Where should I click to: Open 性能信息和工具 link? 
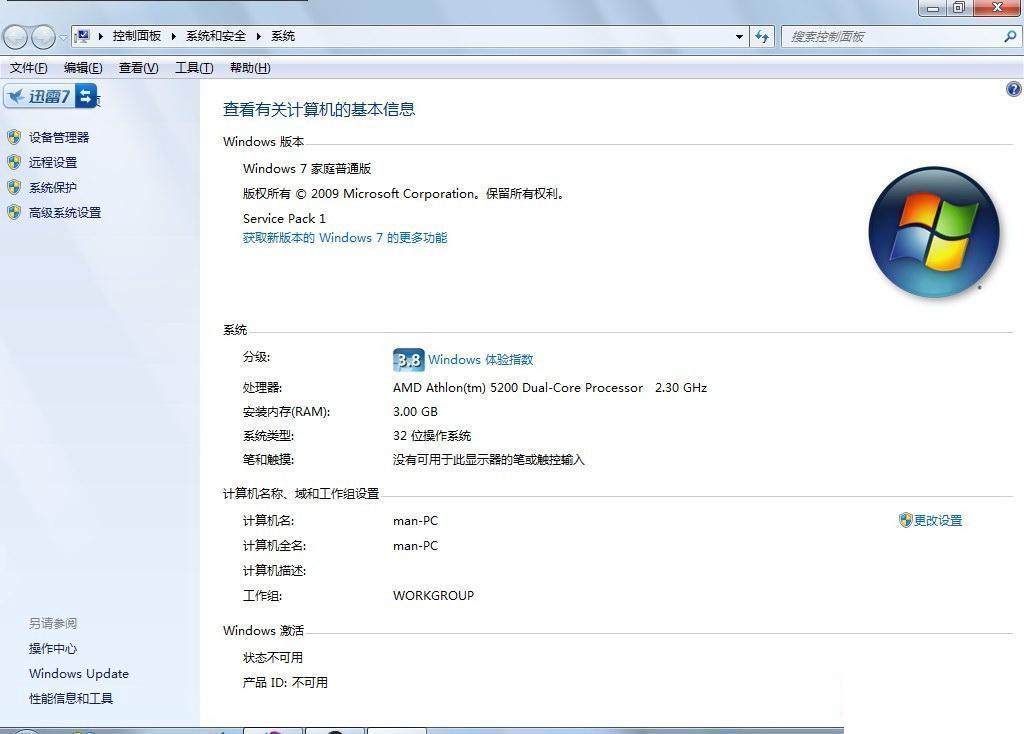pyautogui.click(x=71, y=699)
